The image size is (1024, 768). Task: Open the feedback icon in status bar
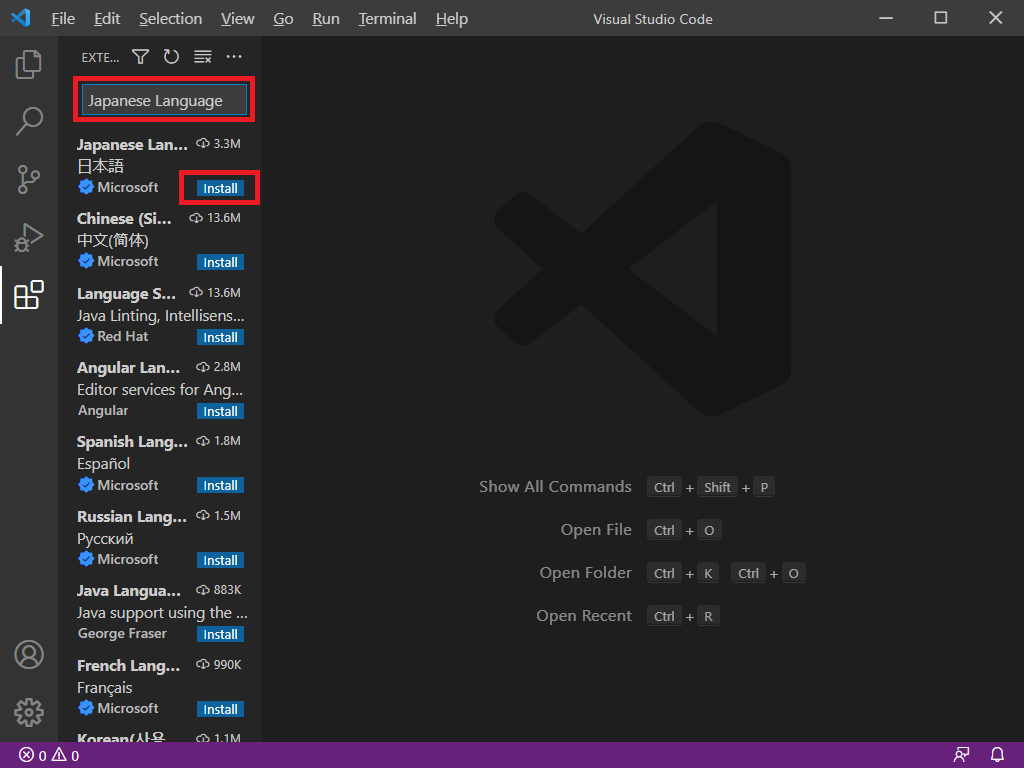(x=961, y=755)
